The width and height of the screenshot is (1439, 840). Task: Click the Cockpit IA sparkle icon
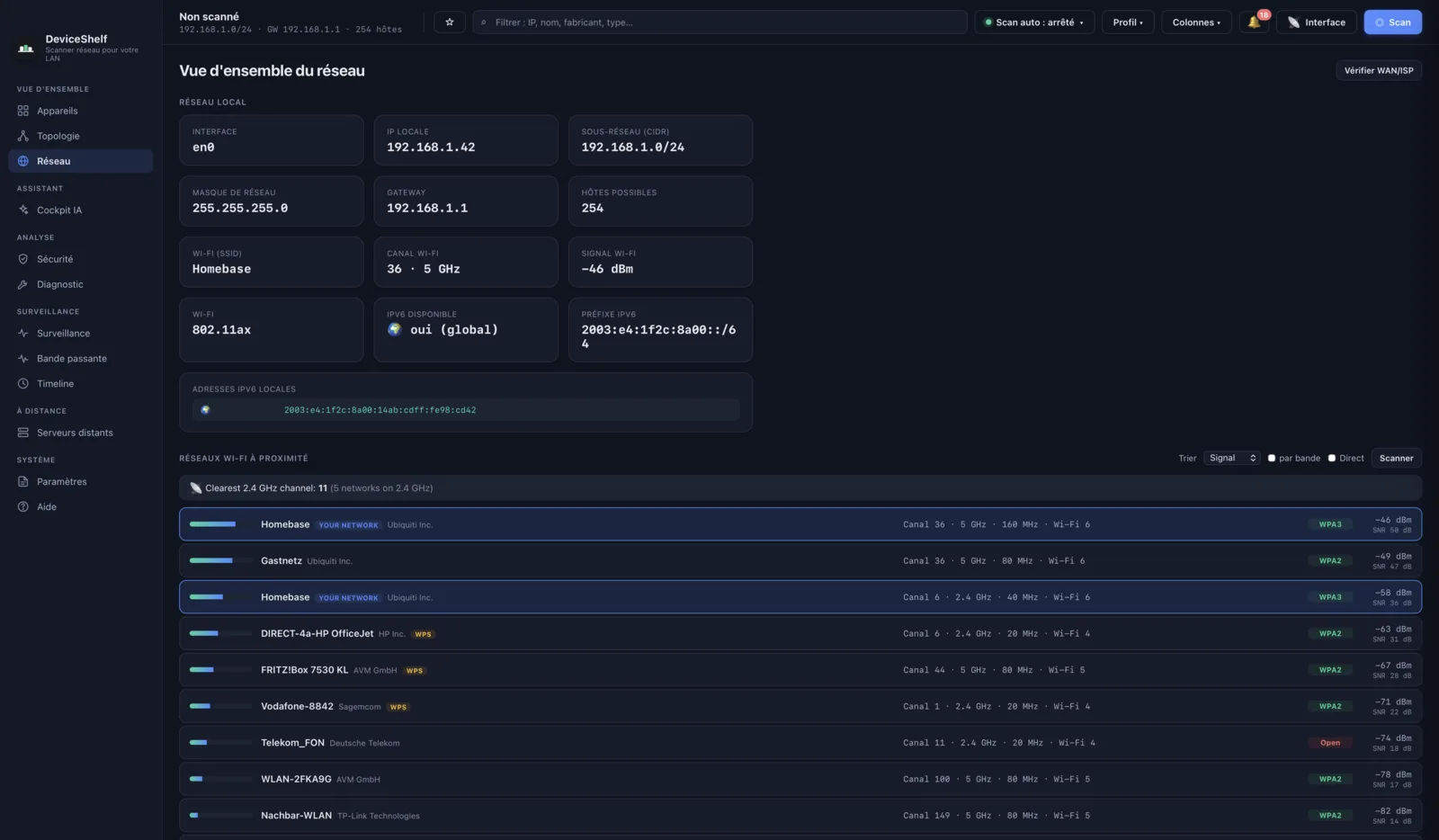tap(23, 210)
